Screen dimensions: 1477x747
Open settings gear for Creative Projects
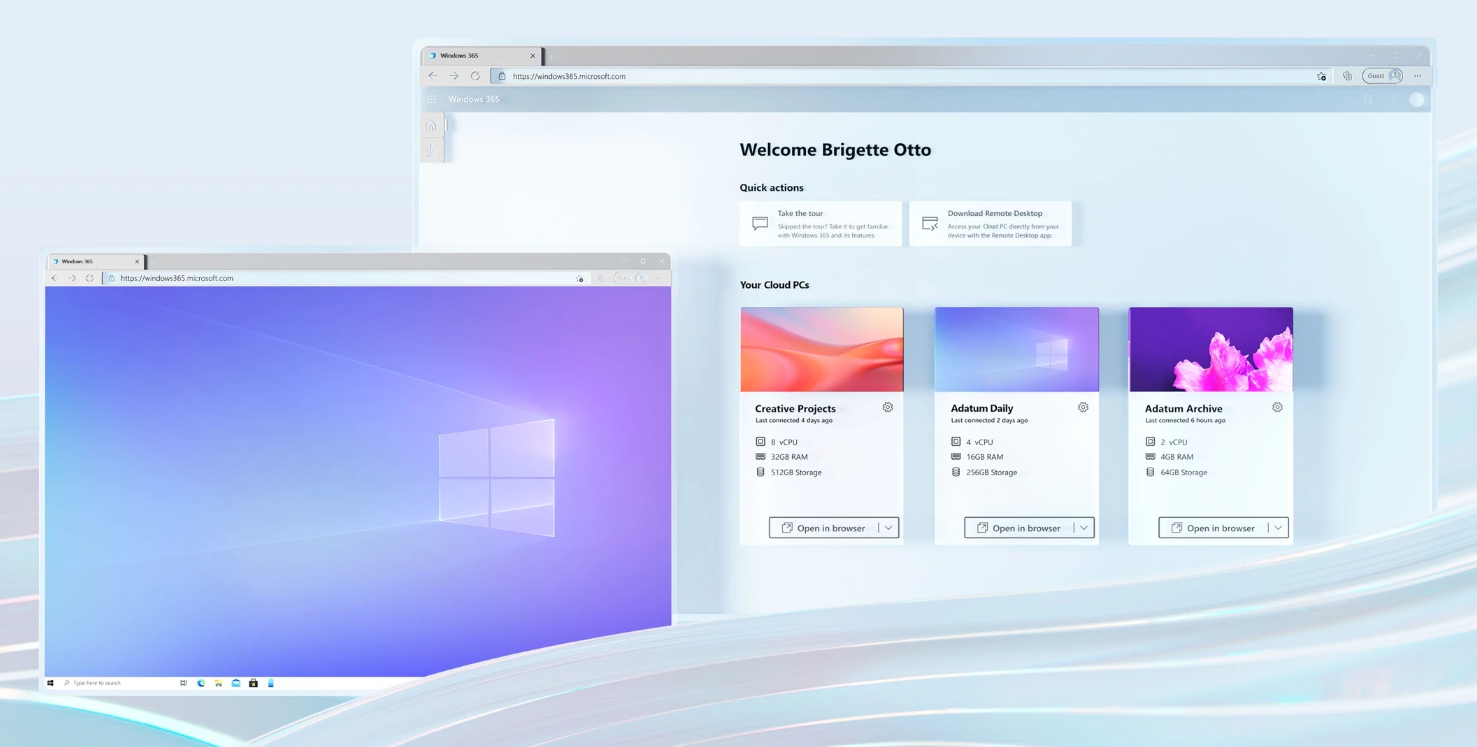[888, 408]
